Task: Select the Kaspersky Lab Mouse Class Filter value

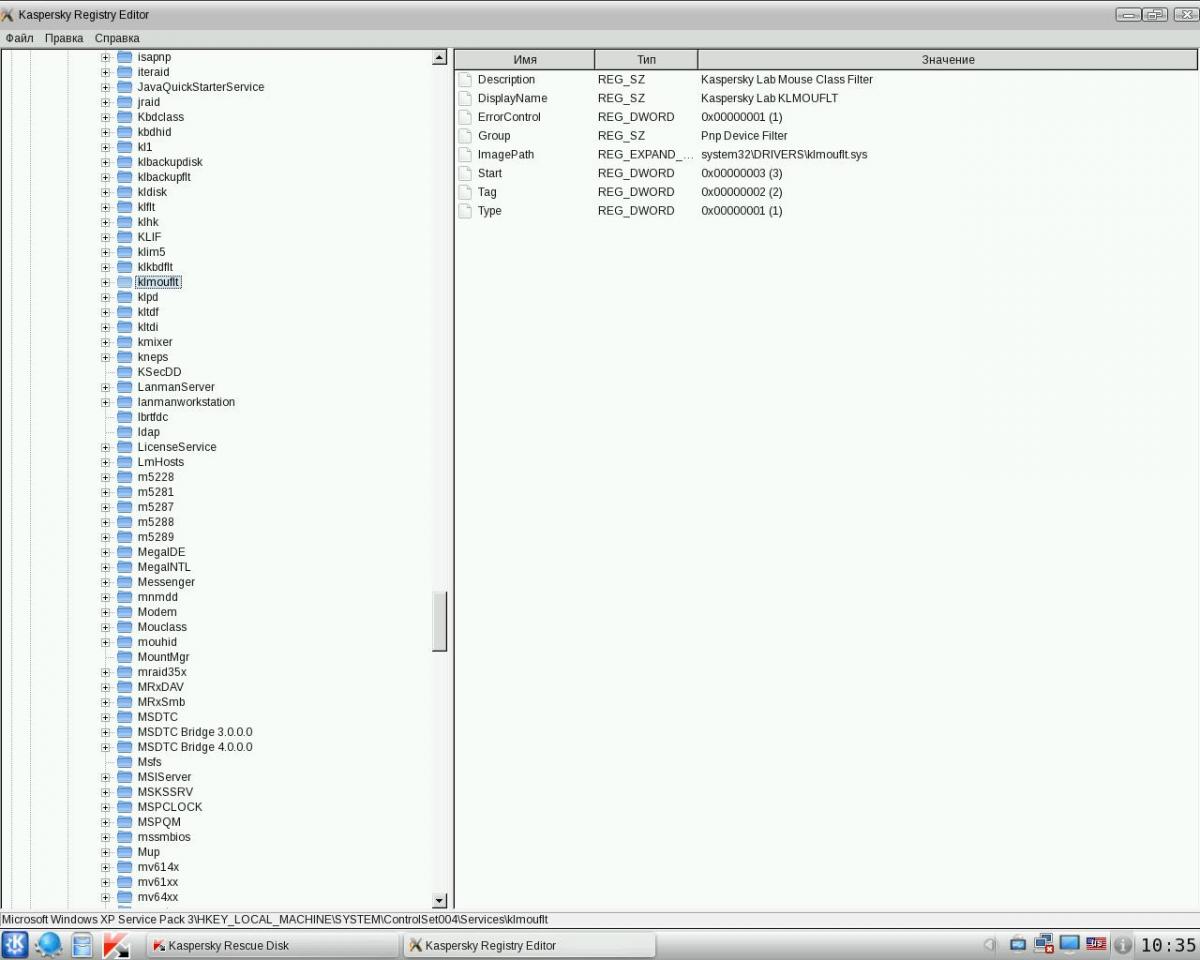Action: click(787, 79)
